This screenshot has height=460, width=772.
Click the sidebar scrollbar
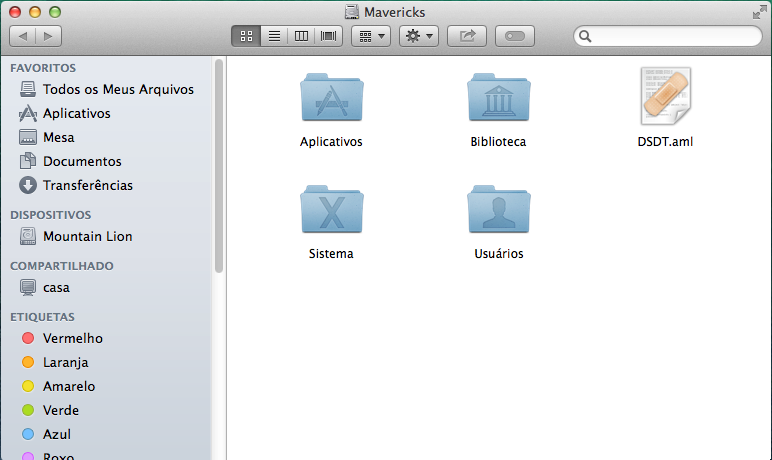218,165
